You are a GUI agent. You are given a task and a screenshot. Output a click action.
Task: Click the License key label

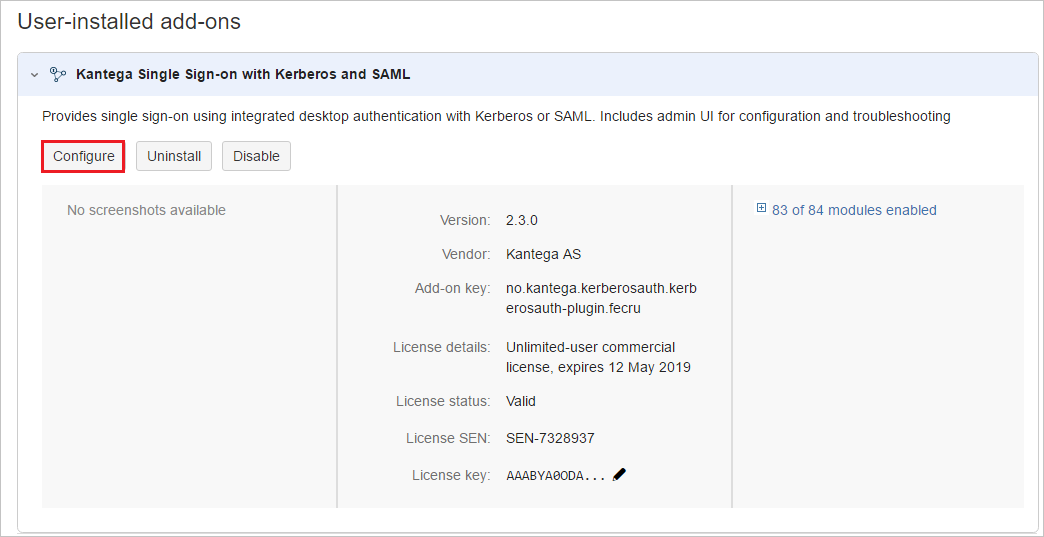coord(451,475)
